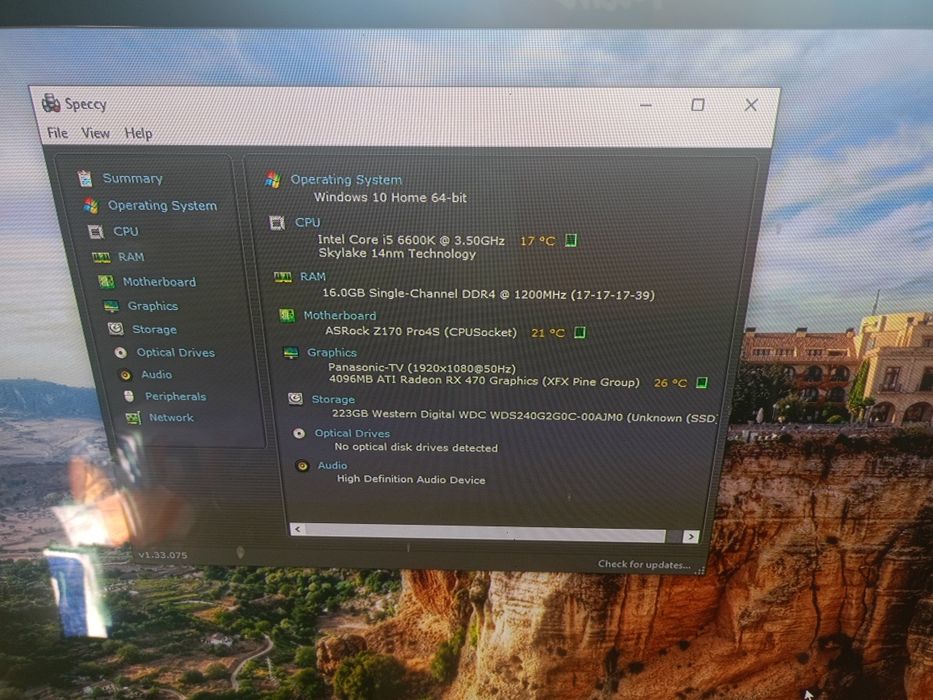The width and height of the screenshot is (933, 700).
Task: Open Audio section from sidebar
Action: point(156,374)
